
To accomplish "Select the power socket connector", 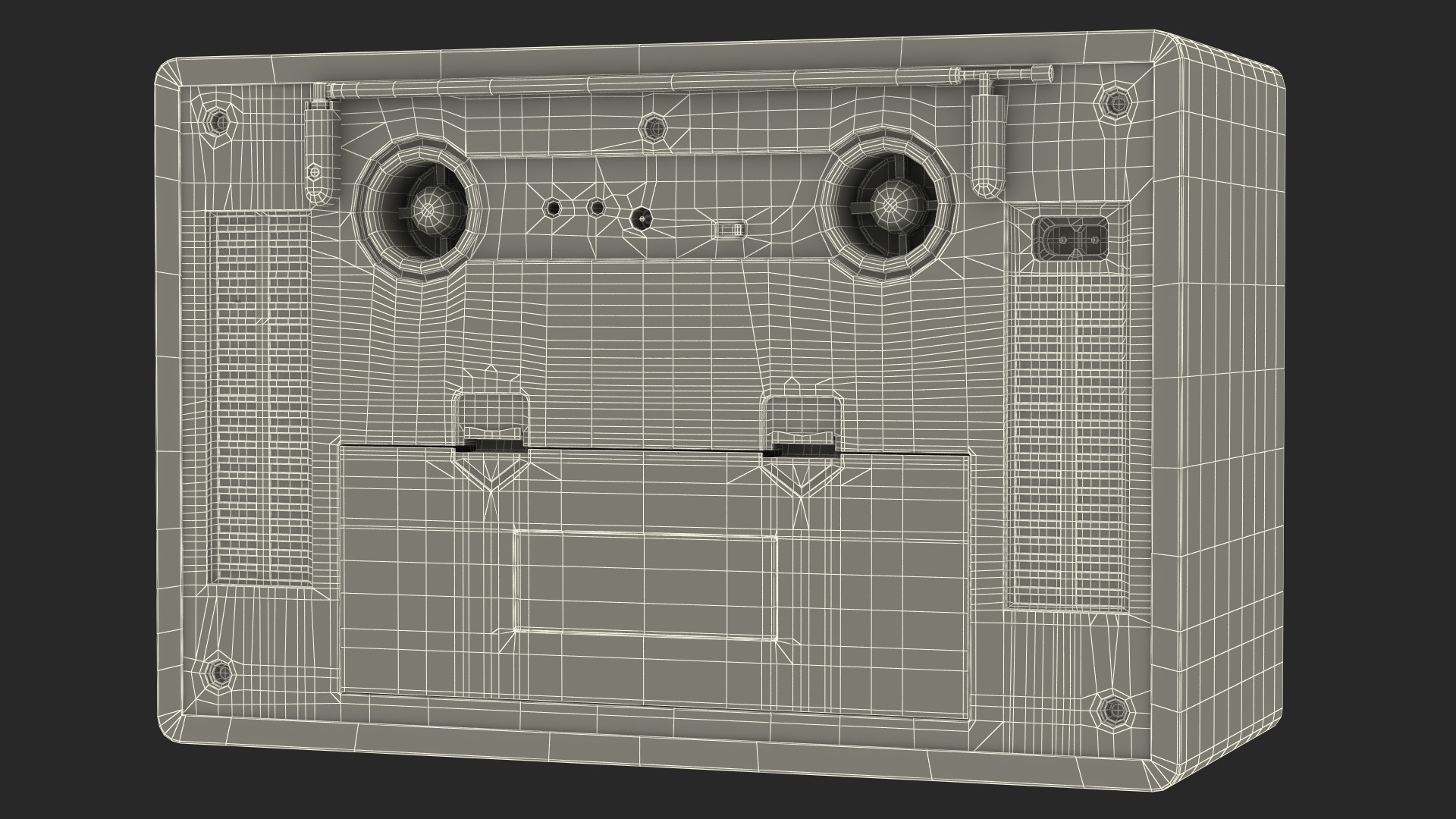I will (x=1071, y=237).
